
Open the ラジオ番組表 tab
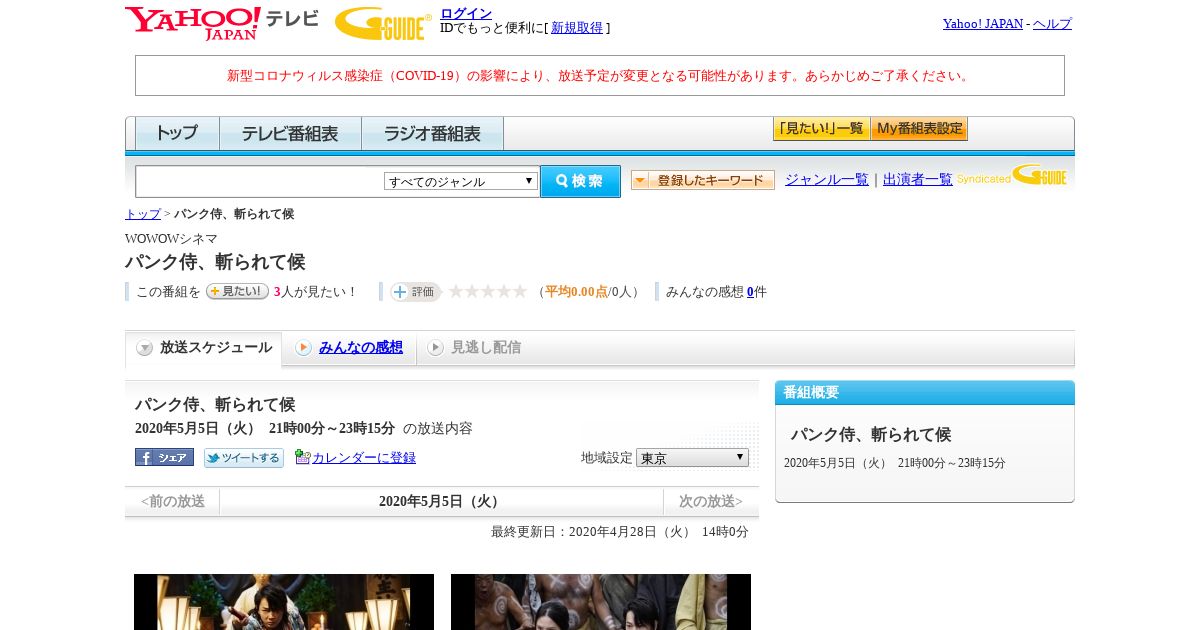click(432, 133)
